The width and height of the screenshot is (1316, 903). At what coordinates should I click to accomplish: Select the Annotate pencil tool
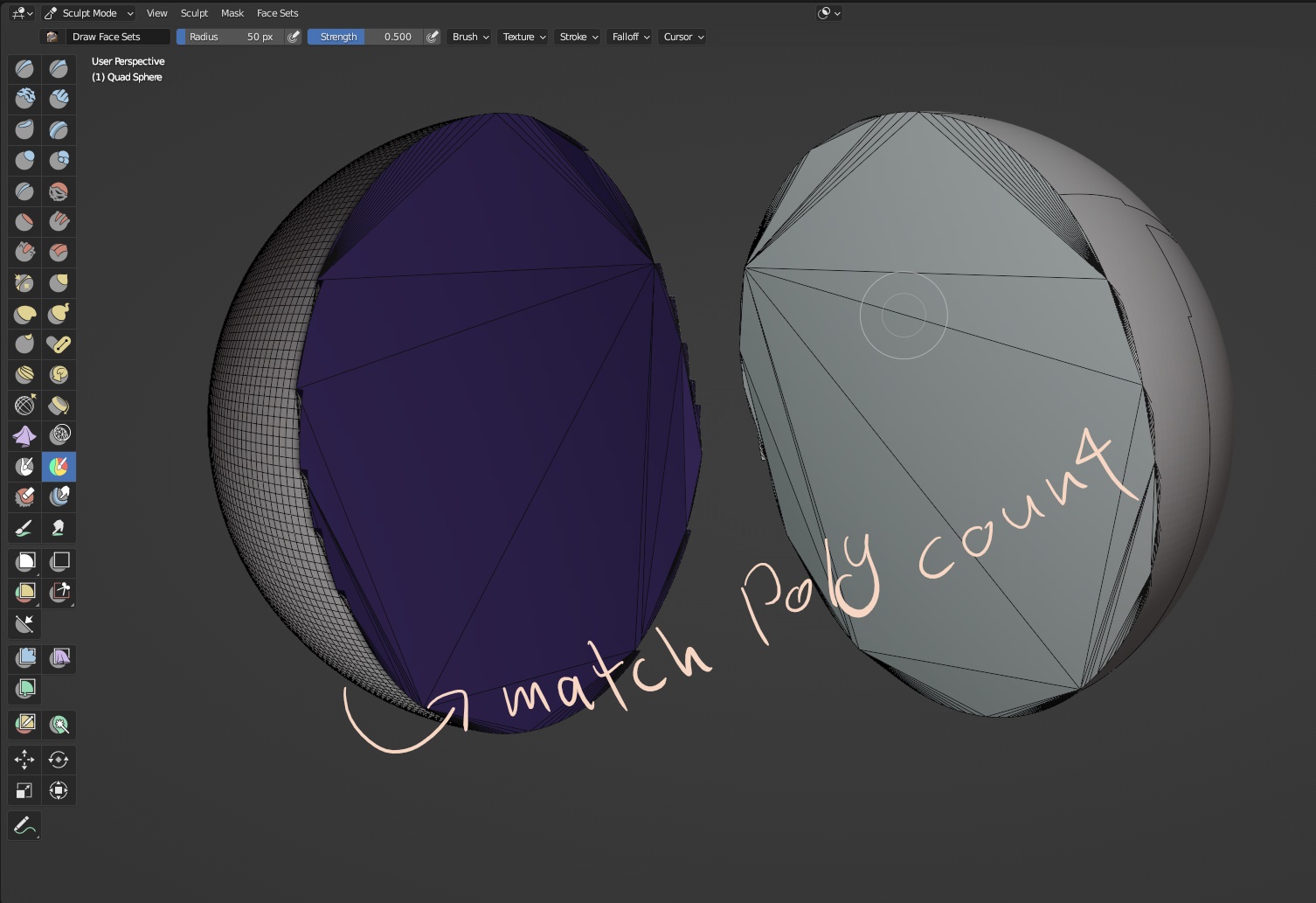click(24, 825)
